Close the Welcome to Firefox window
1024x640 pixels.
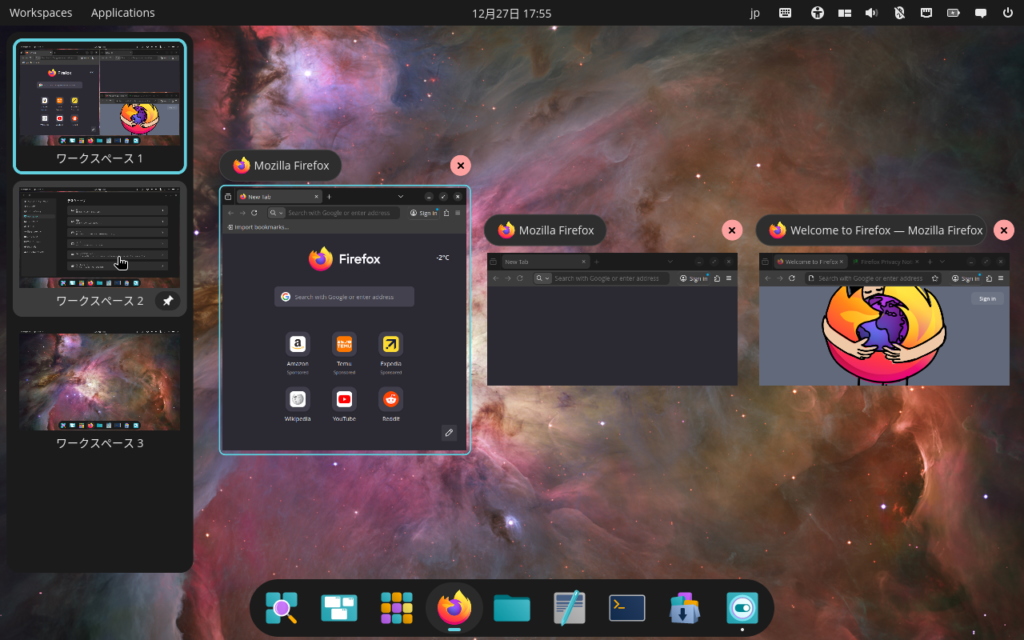1003,230
